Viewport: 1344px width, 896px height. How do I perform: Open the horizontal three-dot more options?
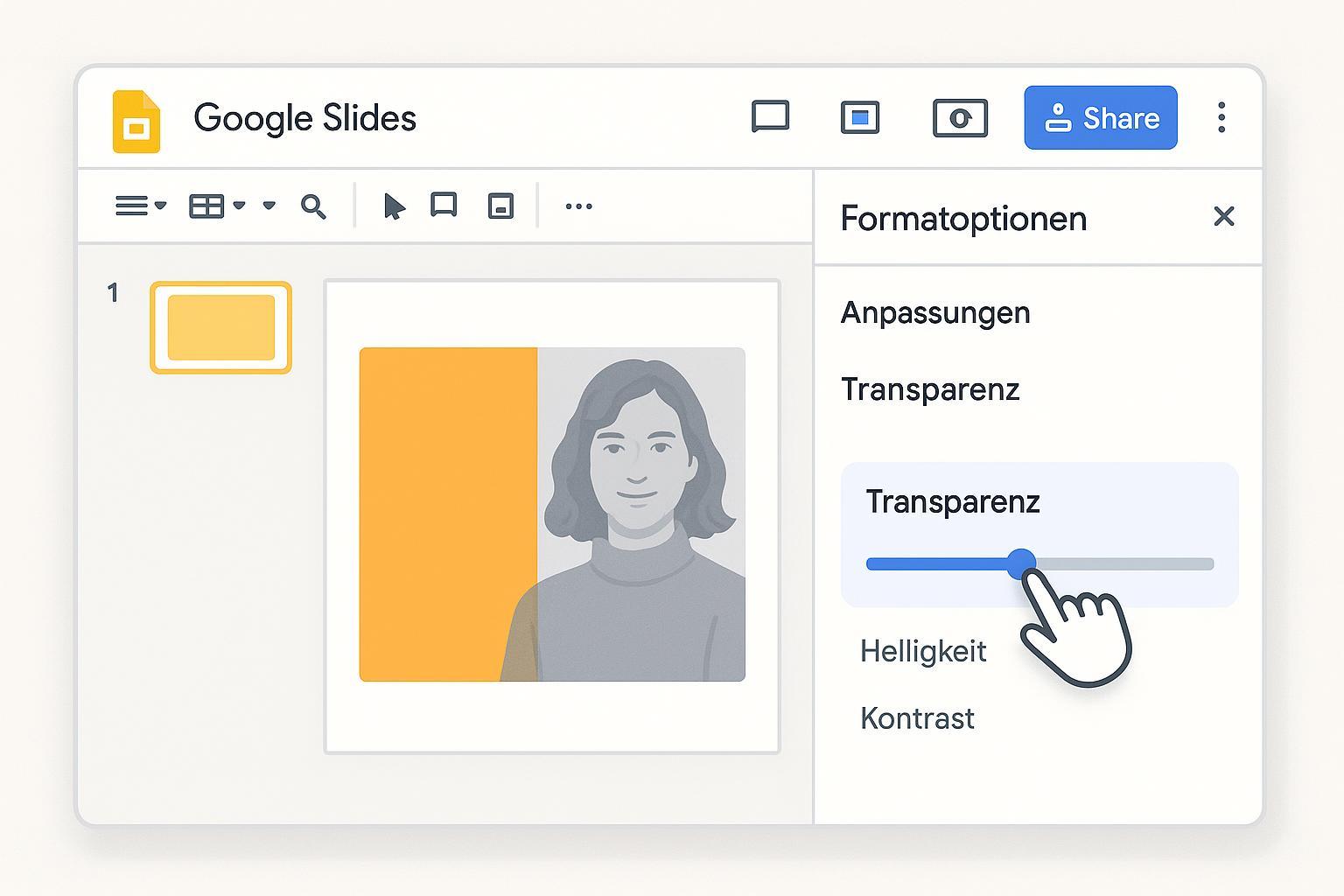(x=578, y=206)
